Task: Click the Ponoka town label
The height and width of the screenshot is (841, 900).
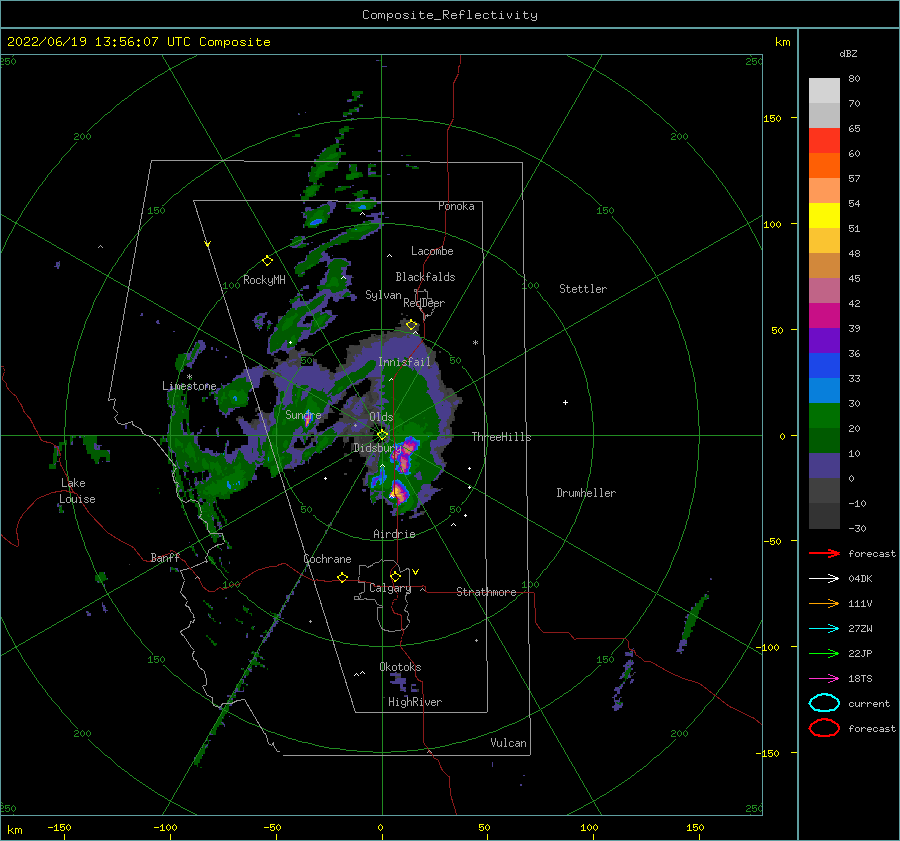Action: (x=456, y=206)
